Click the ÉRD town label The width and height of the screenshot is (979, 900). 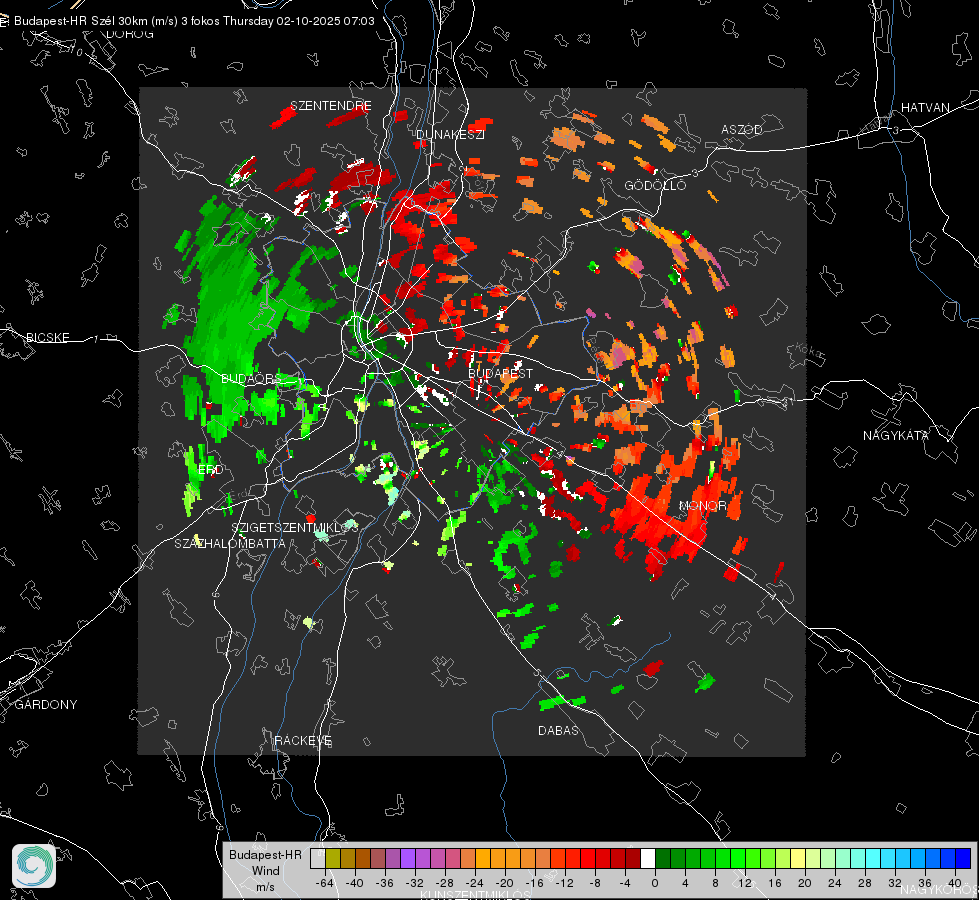[x=210, y=469]
